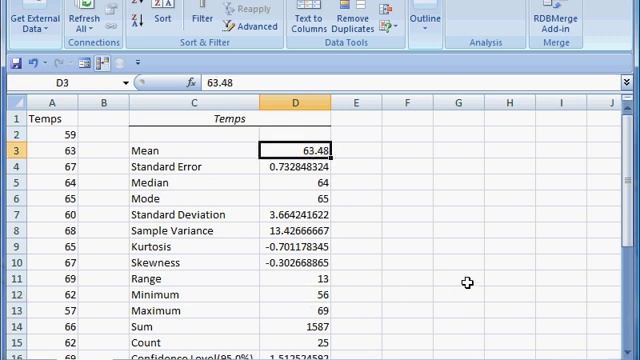Select the row 3 header
The height and width of the screenshot is (360, 640).
(x=17, y=151)
